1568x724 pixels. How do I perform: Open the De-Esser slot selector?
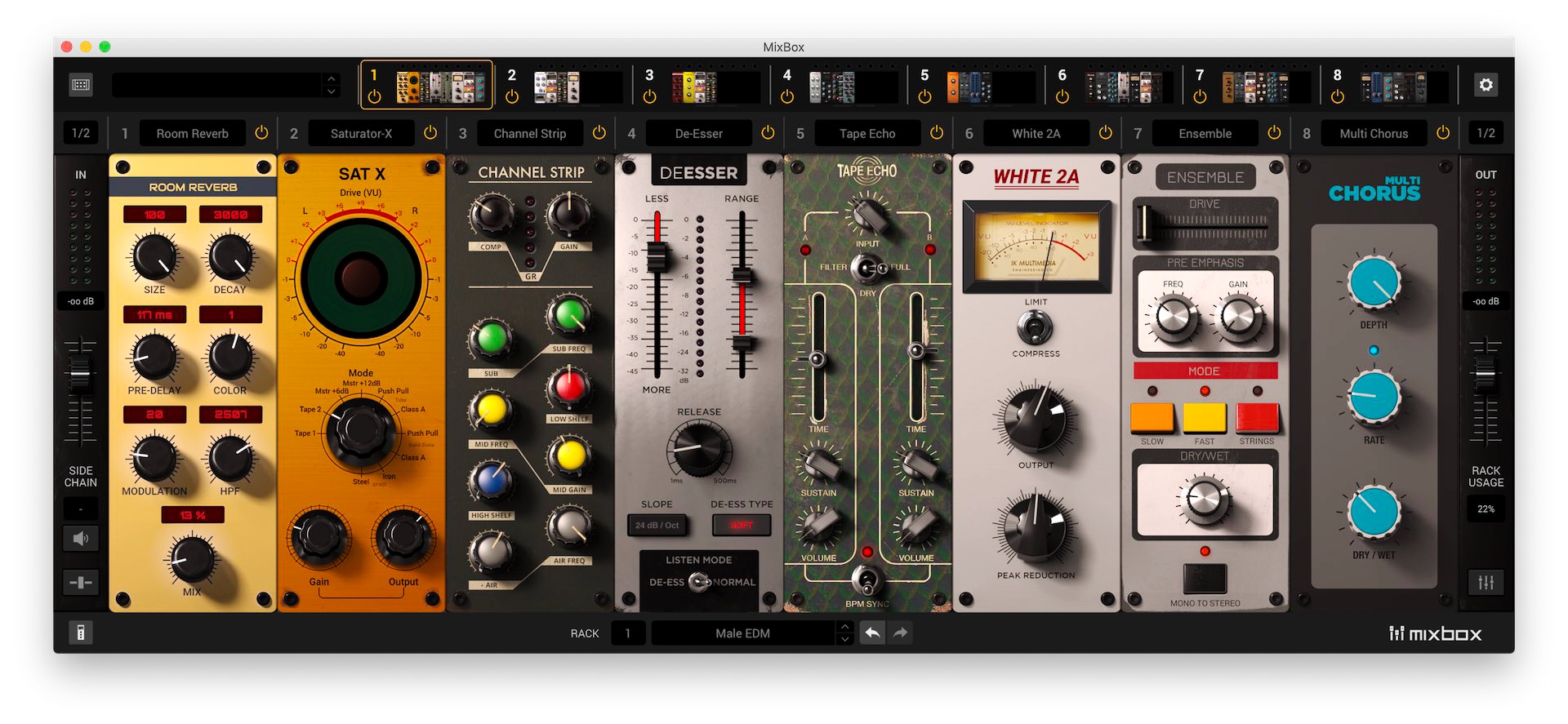698,133
